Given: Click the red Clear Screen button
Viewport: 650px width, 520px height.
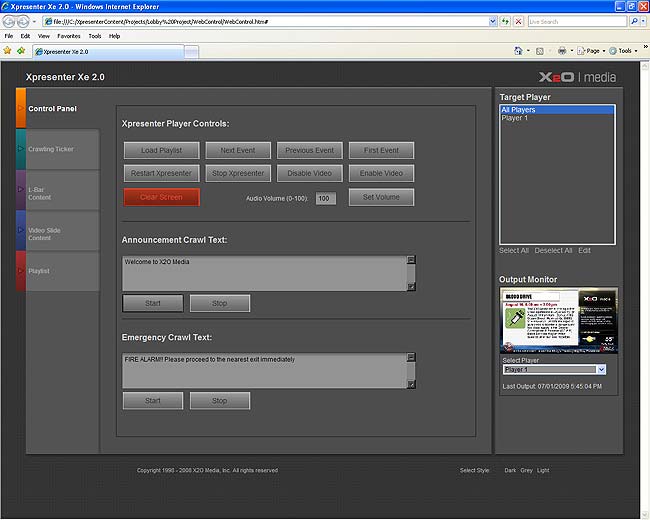Looking at the screenshot, I should [x=161, y=197].
